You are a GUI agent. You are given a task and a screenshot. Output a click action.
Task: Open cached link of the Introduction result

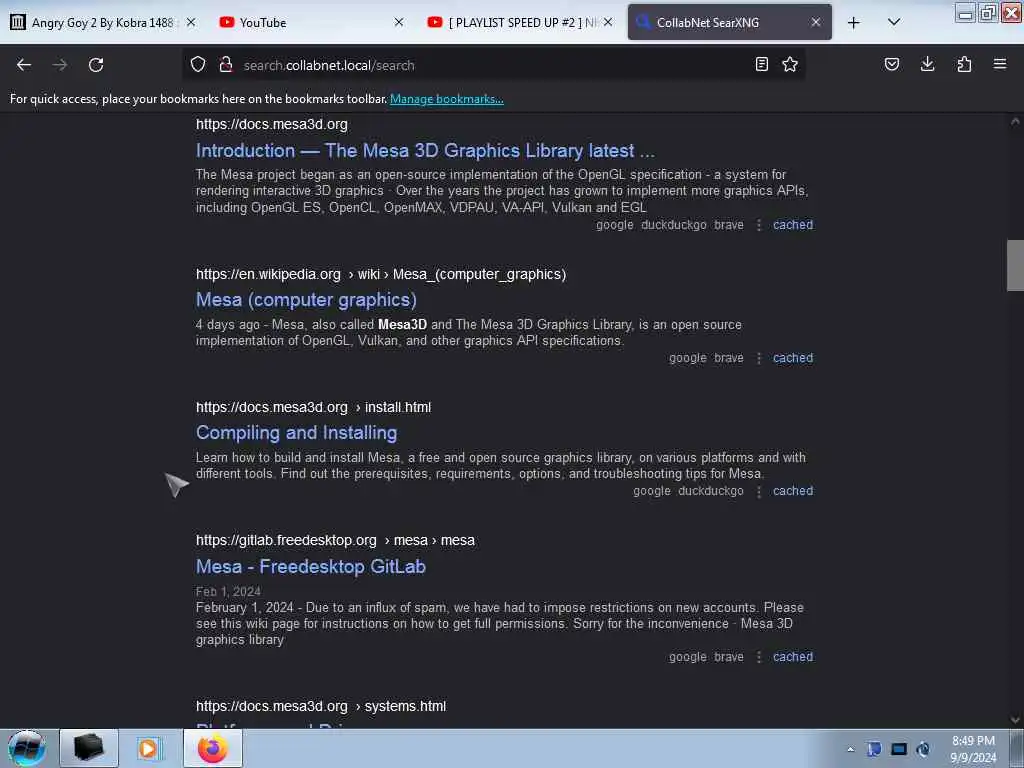793,225
